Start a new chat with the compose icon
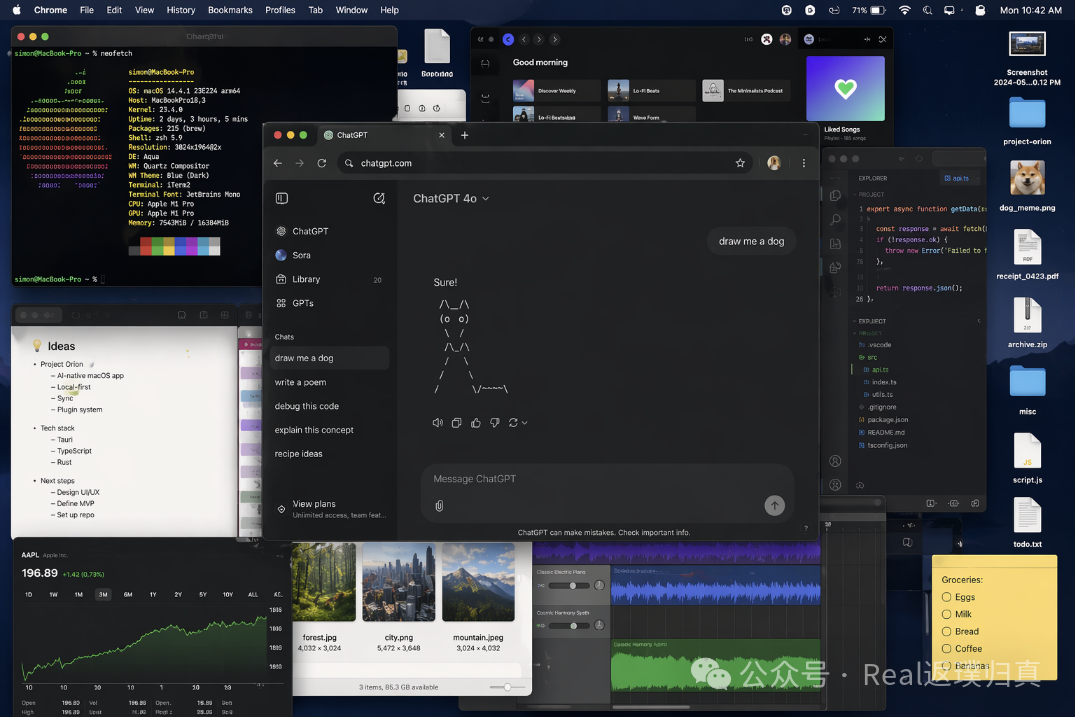The height and width of the screenshot is (717, 1075). pos(378,198)
